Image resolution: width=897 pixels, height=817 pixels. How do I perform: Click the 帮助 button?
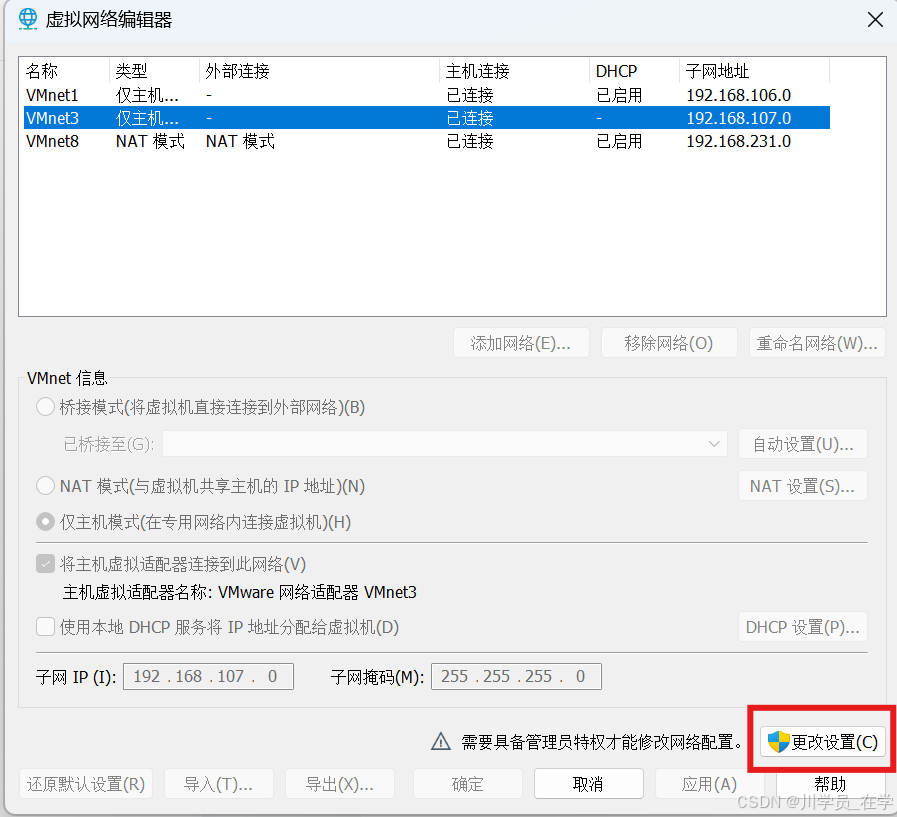coord(830,784)
